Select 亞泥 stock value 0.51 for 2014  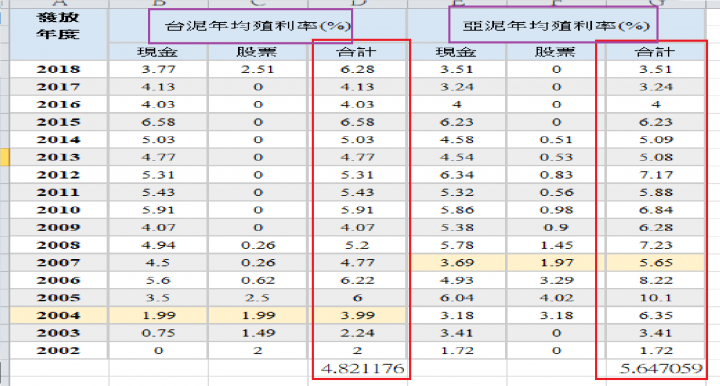pos(556,140)
